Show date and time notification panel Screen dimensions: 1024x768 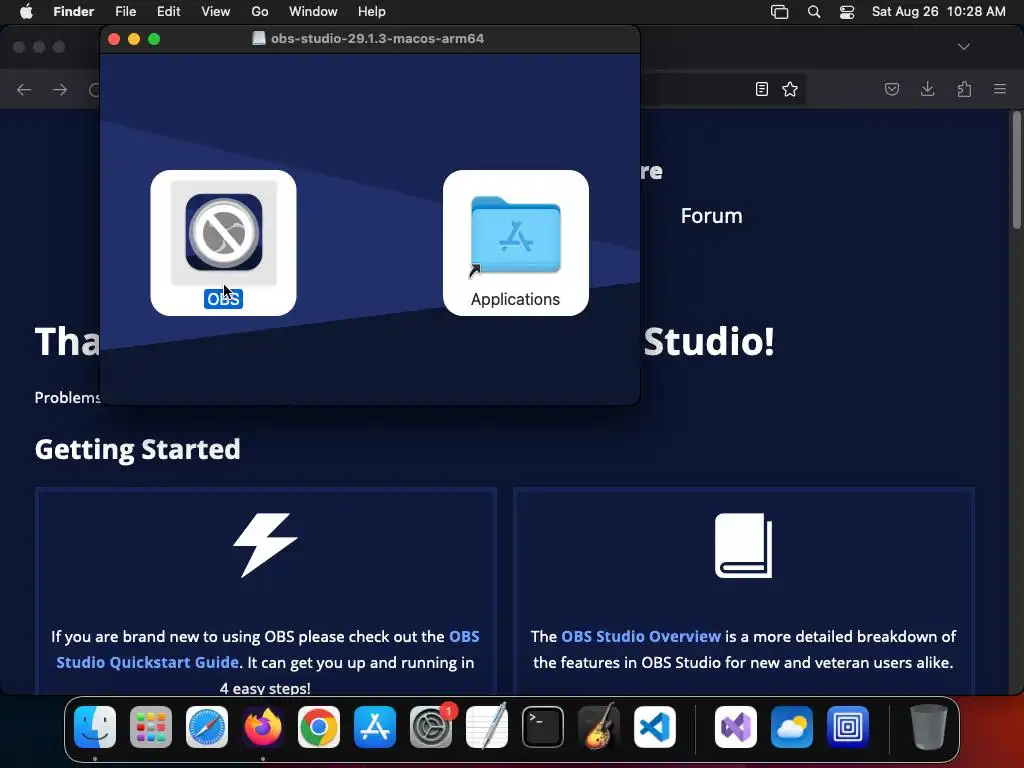[938, 12]
